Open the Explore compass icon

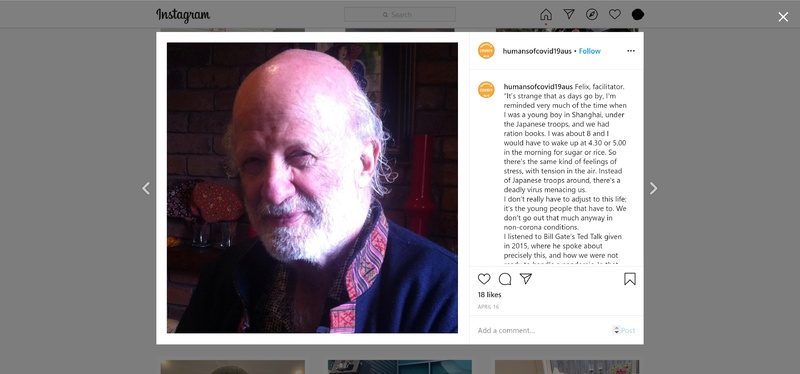click(x=592, y=14)
